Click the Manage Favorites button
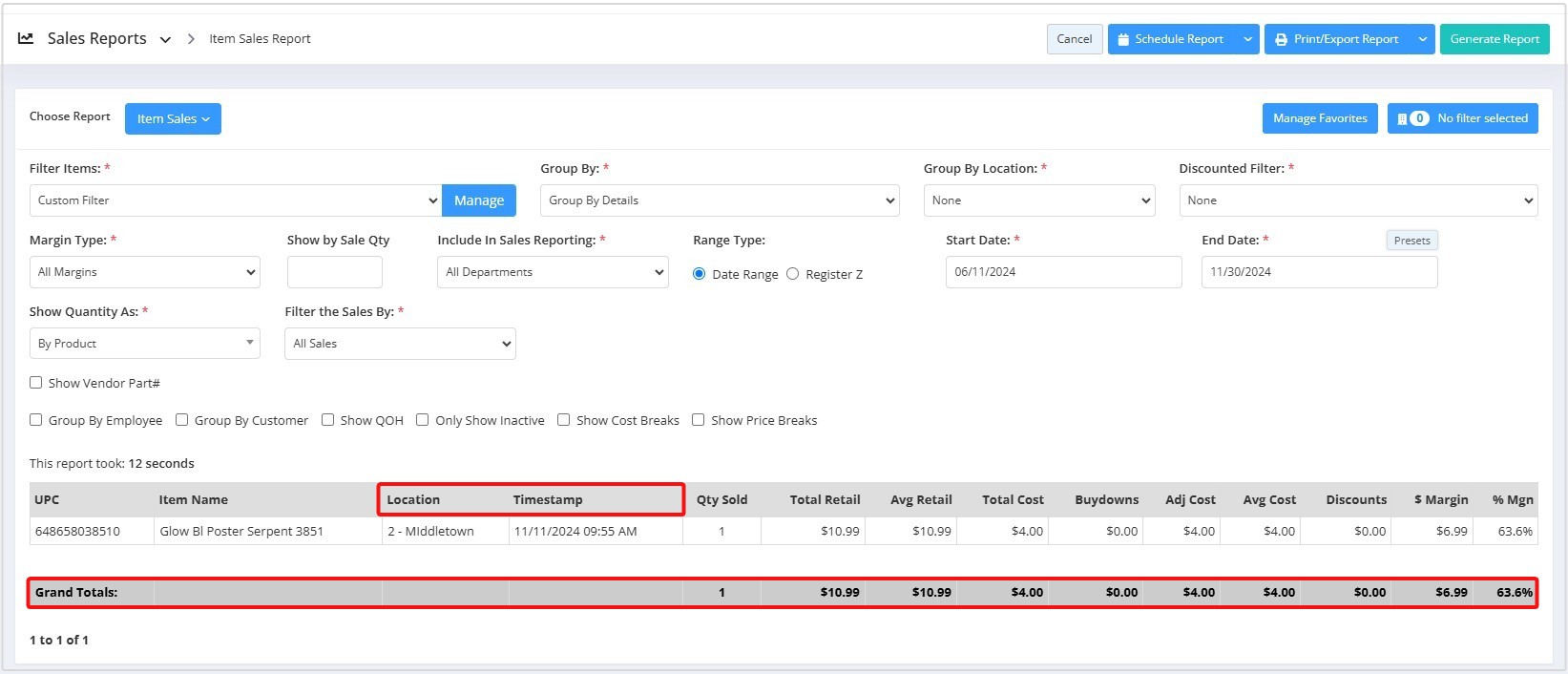 click(x=1320, y=118)
